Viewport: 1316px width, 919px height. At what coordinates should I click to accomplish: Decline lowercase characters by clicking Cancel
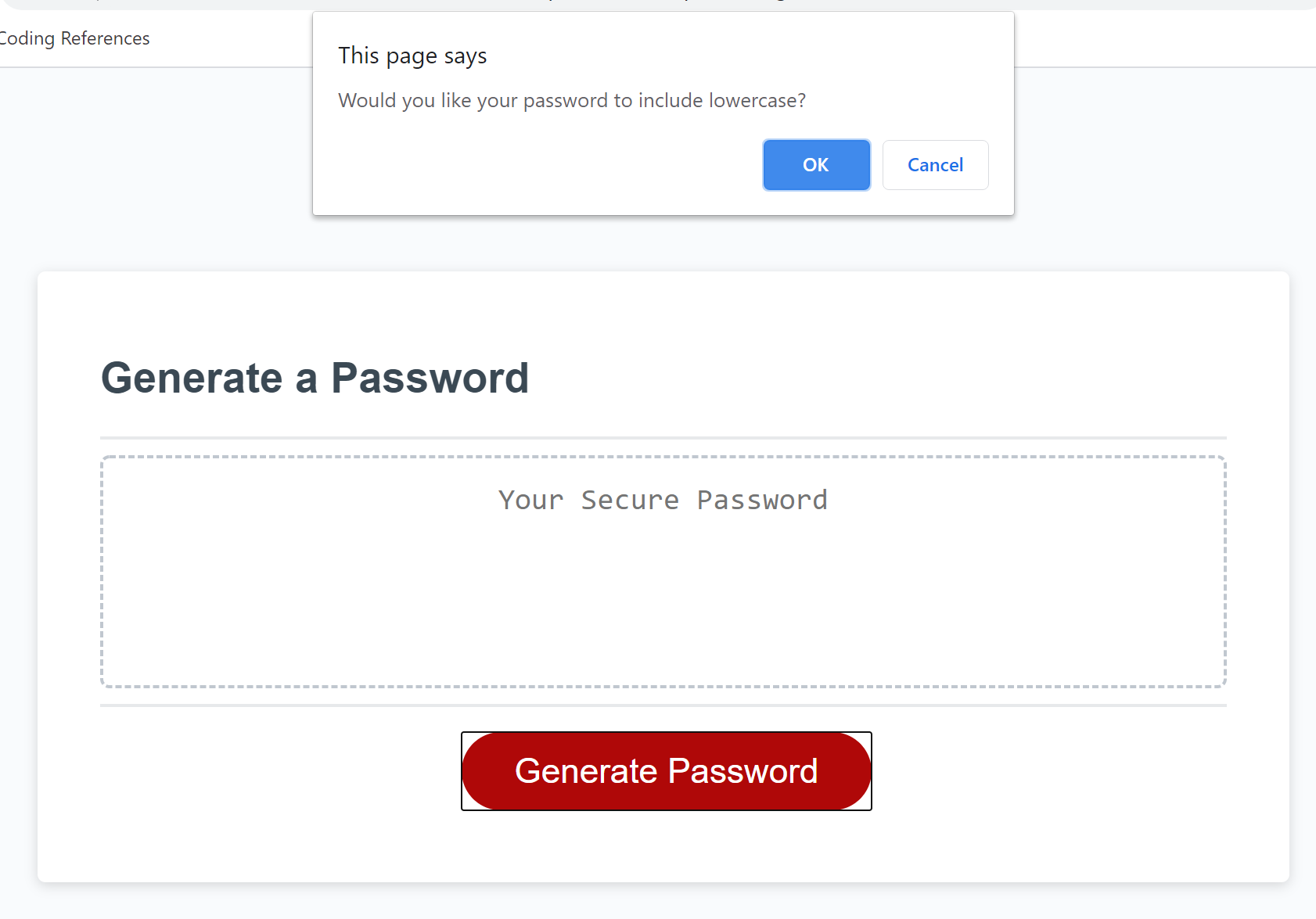coord(935,165)
